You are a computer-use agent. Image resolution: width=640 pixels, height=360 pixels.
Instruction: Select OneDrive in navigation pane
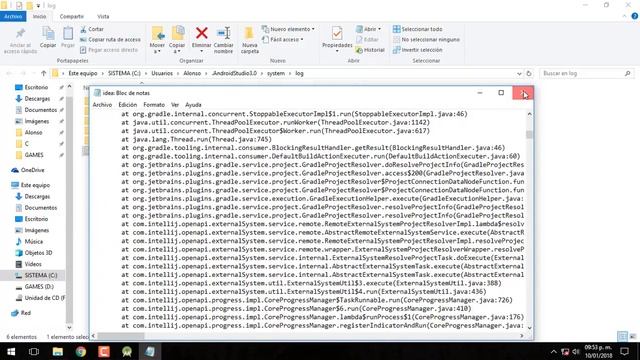coord(32,170)
